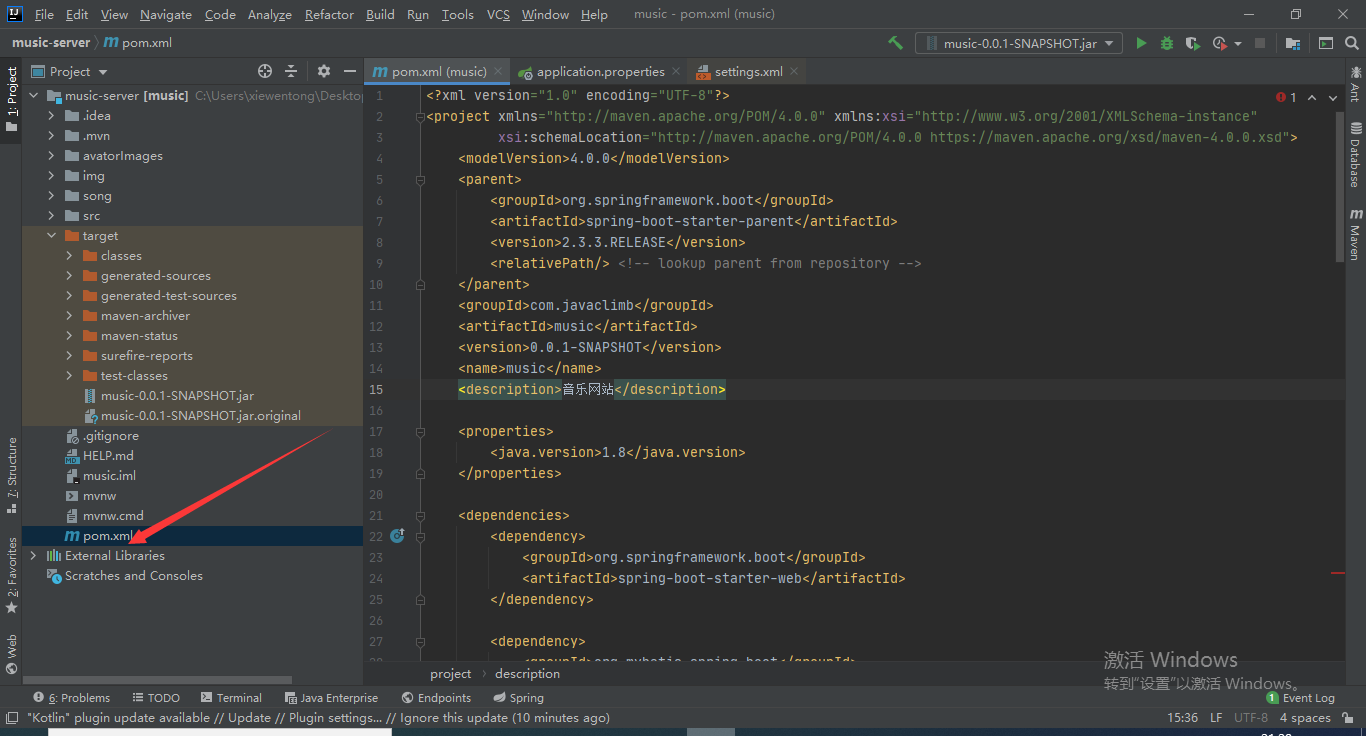Open the VCS menu

tap(498, 15)
